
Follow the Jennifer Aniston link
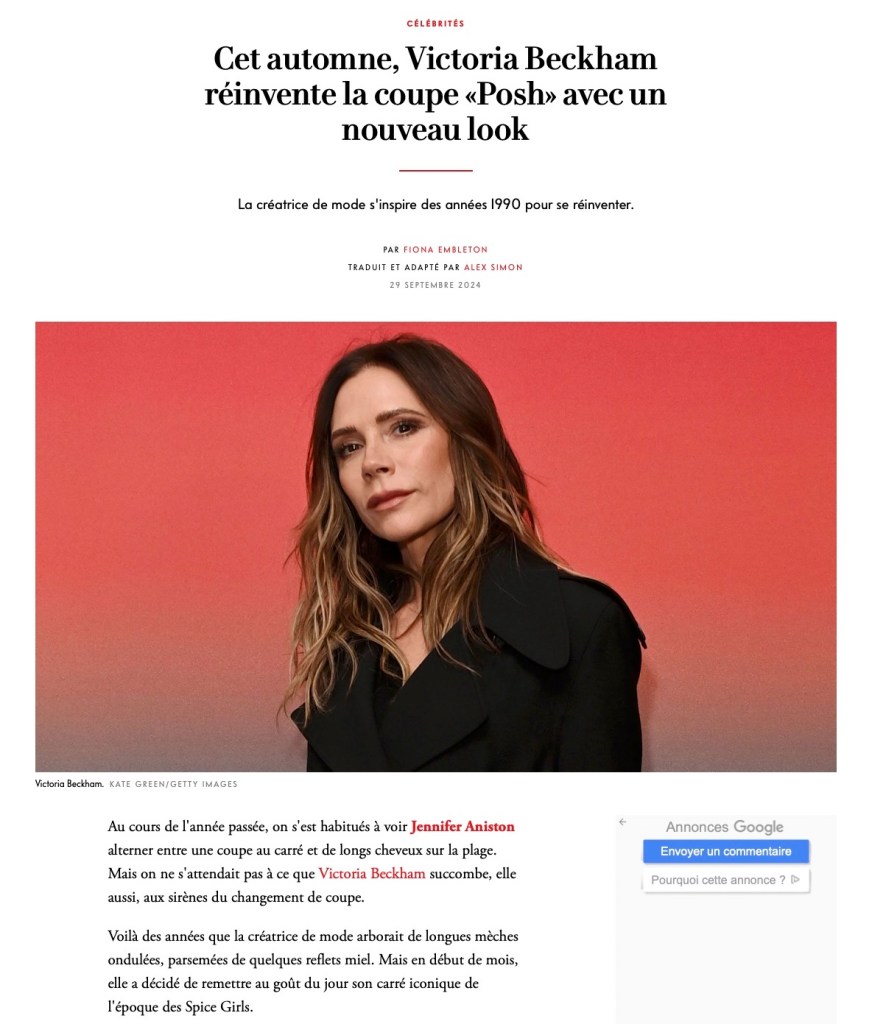coord(462,827)
